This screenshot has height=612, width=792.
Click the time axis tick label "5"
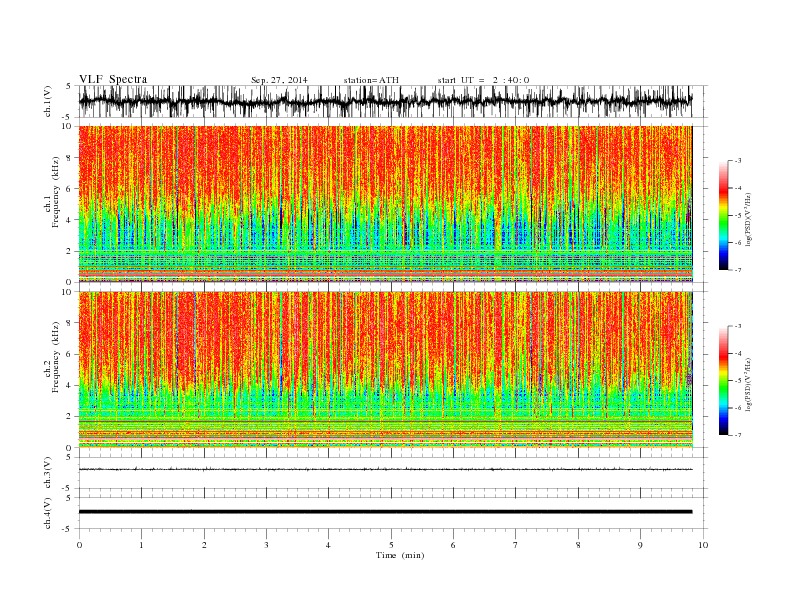click(391, 545)
